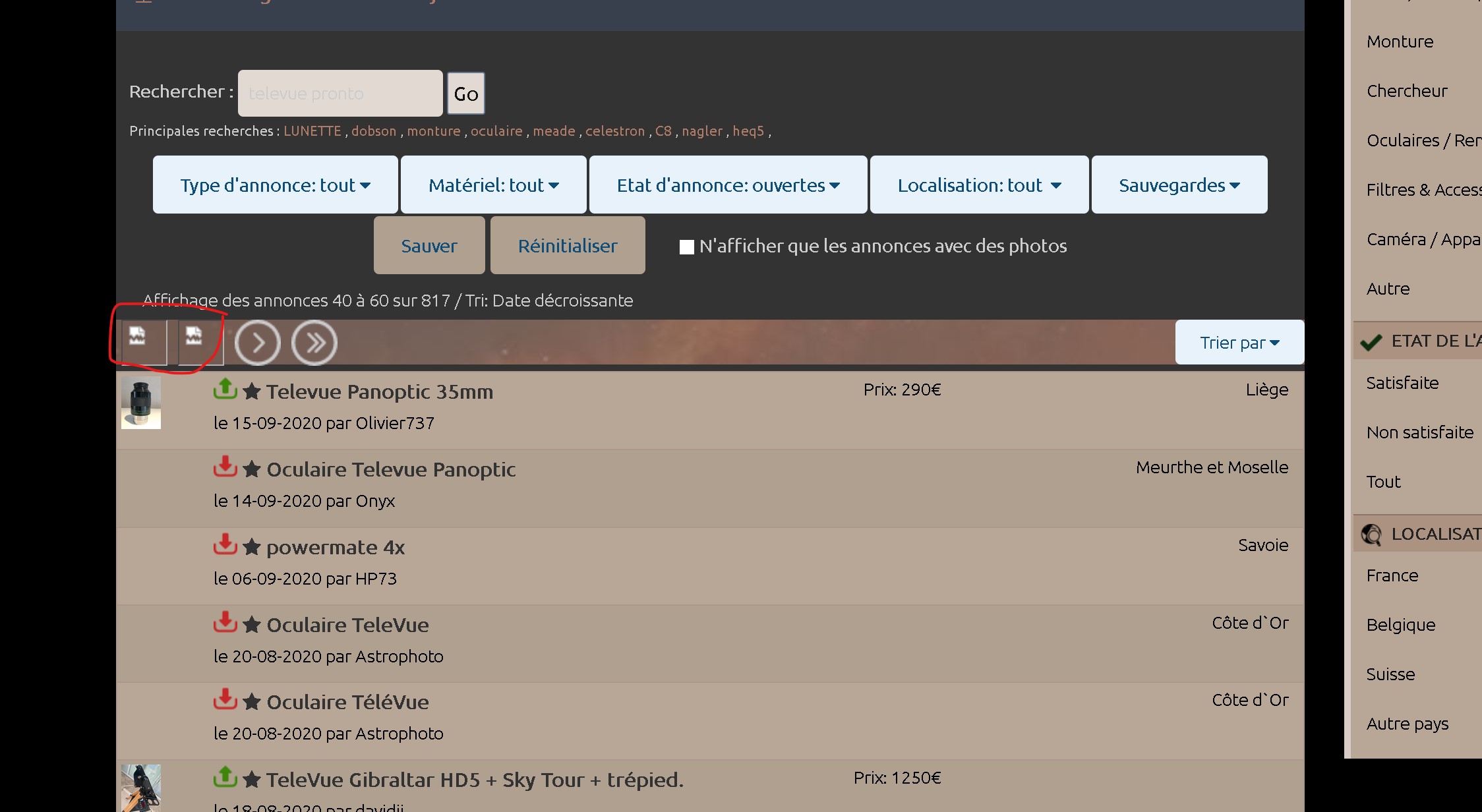The height and width of the screenshot is (812, 1482).
Task: Click the next page arrow icon
Action: [x=258, y=343]
